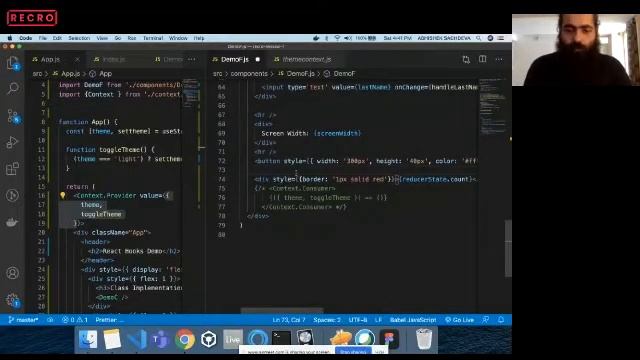Open the Docker view in activity bar
The height and width of the screenshot is (360, 640).
[12, 222]
